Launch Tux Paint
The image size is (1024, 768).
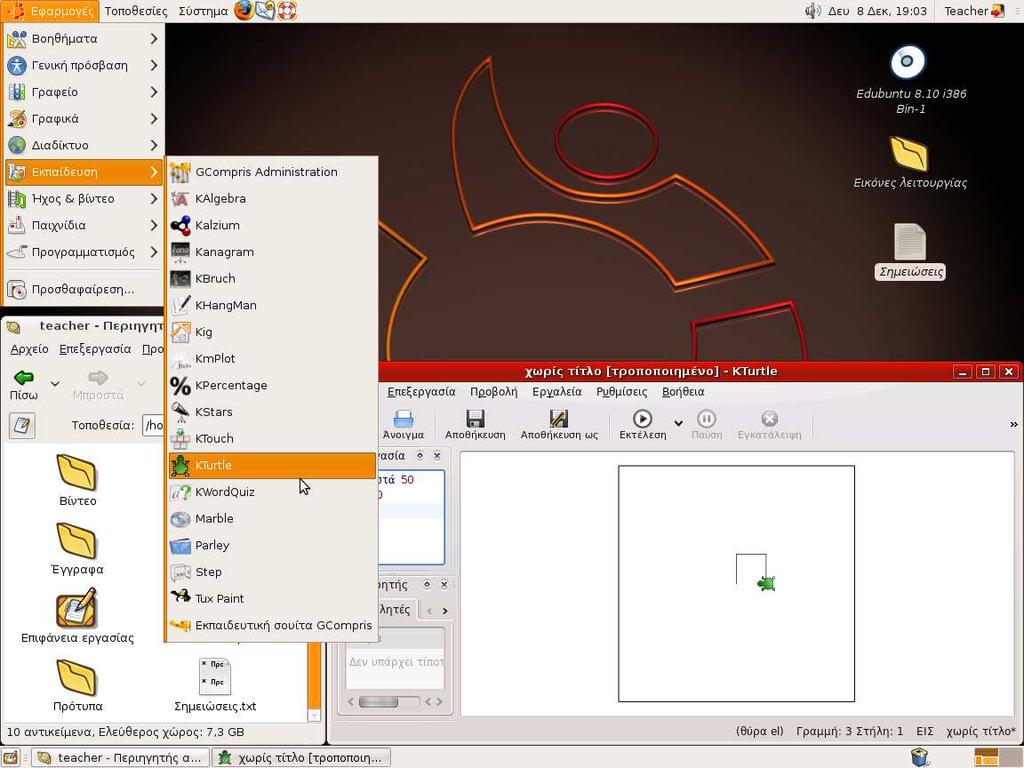click(272, 599)
